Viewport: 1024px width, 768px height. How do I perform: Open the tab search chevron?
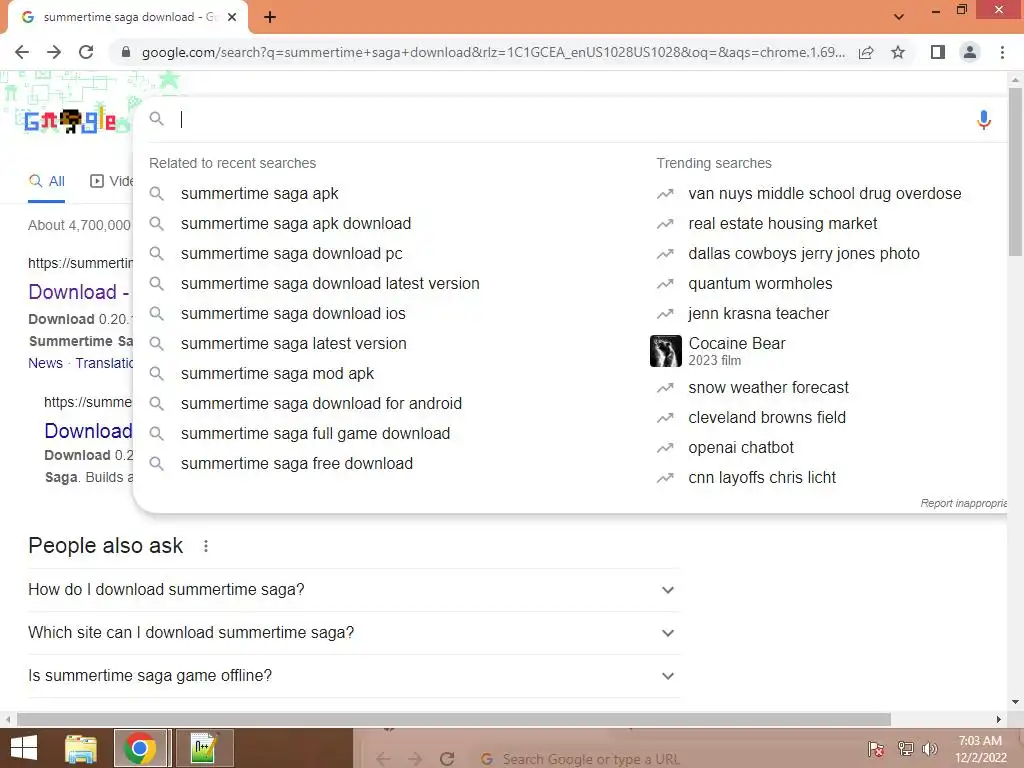tap(899, 17)
